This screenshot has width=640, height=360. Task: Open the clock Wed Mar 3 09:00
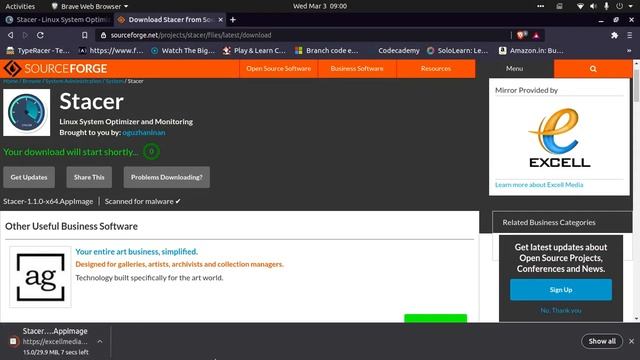tap(320, 6)
